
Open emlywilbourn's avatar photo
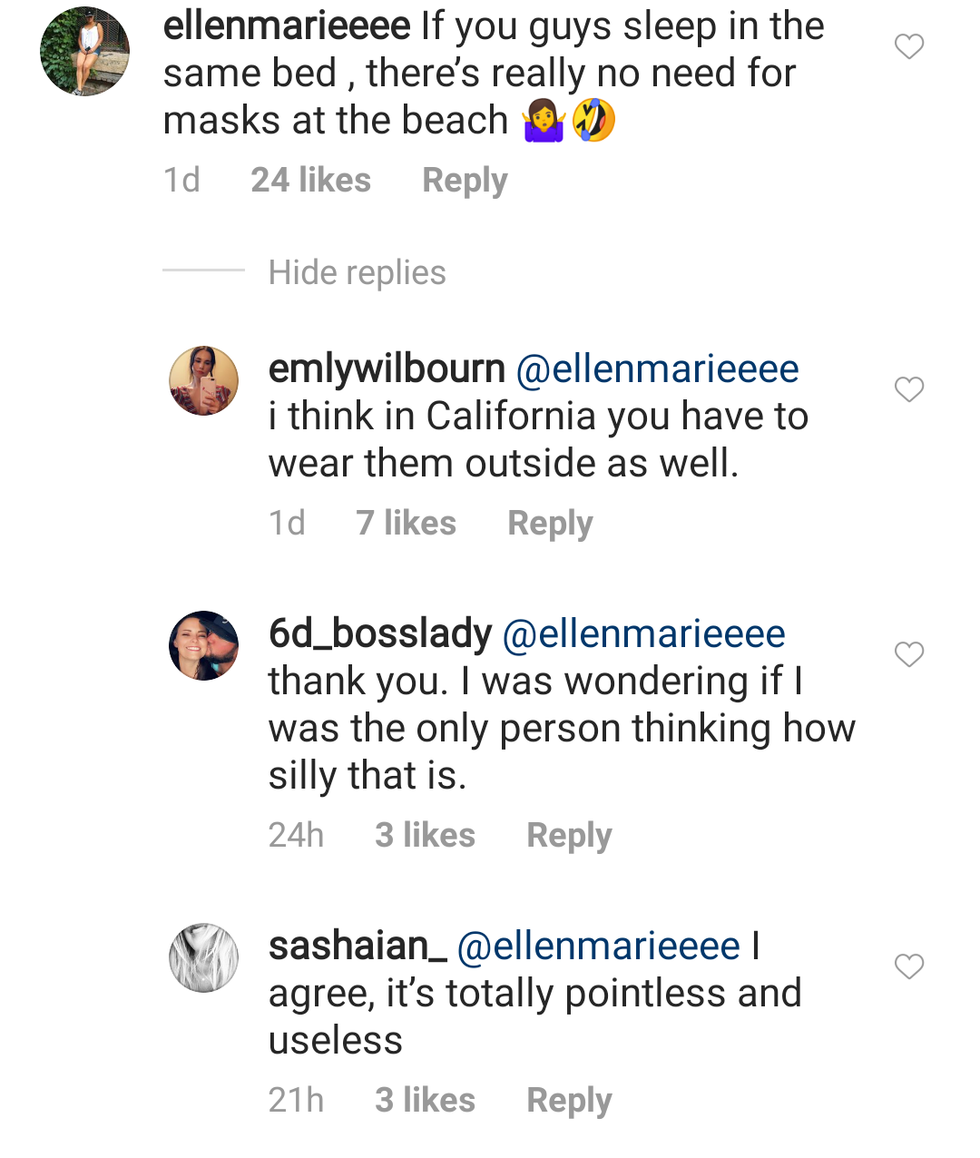pyautogui.click(x=204, y=381)
